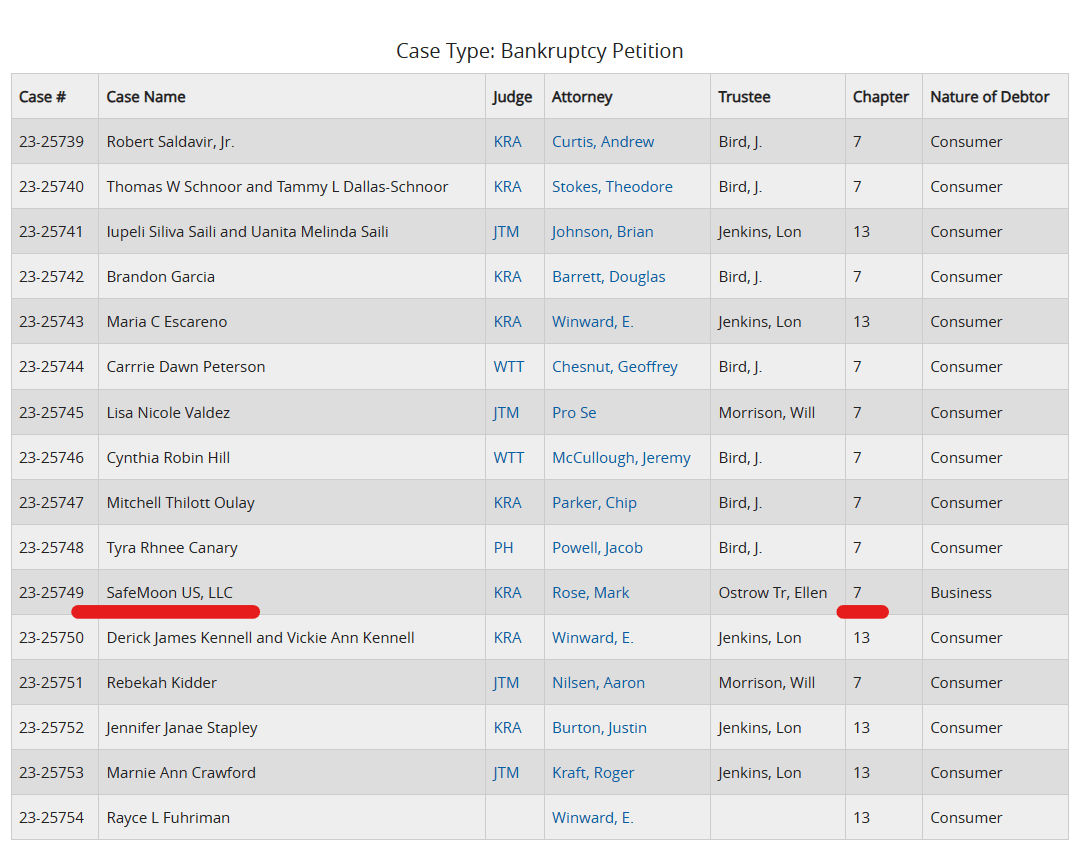Viewport: 1082px width, 855px height.
Task: Open attorney link Burton, Justin
Action: tap(599, 728)
